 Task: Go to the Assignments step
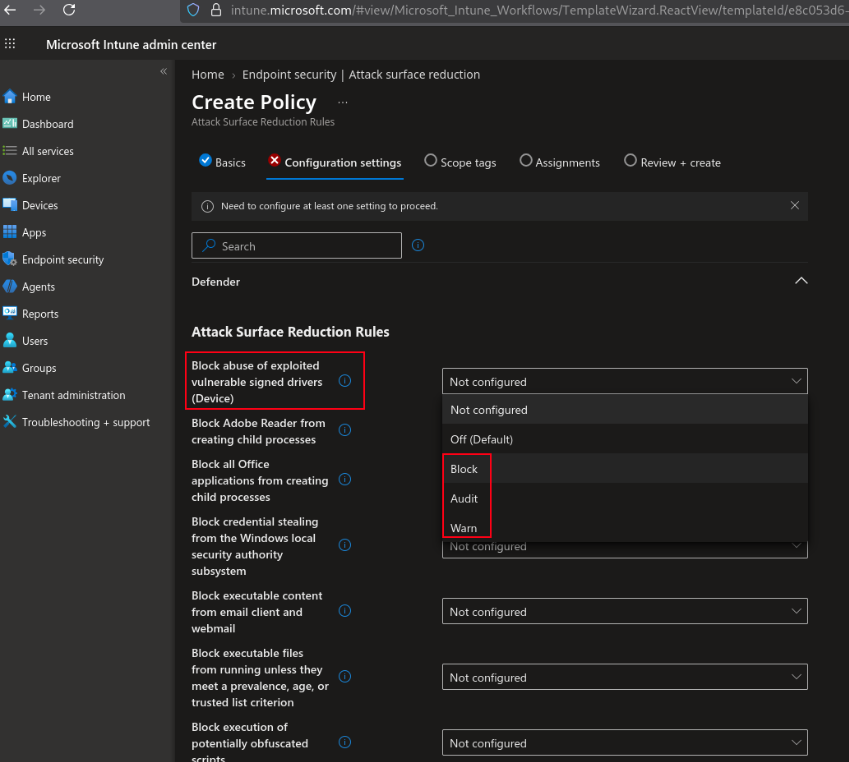point(559,162)
